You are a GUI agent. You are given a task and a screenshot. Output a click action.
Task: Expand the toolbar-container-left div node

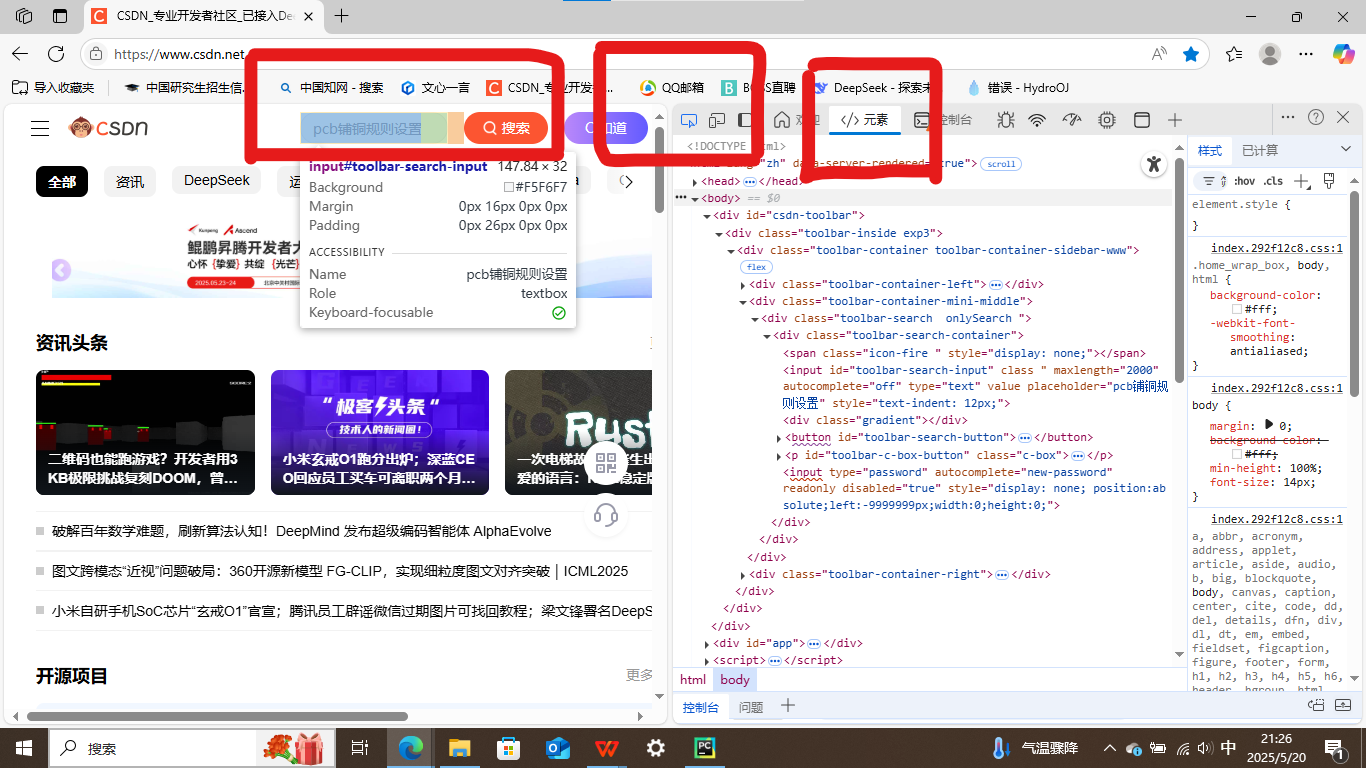pos(742,284)
